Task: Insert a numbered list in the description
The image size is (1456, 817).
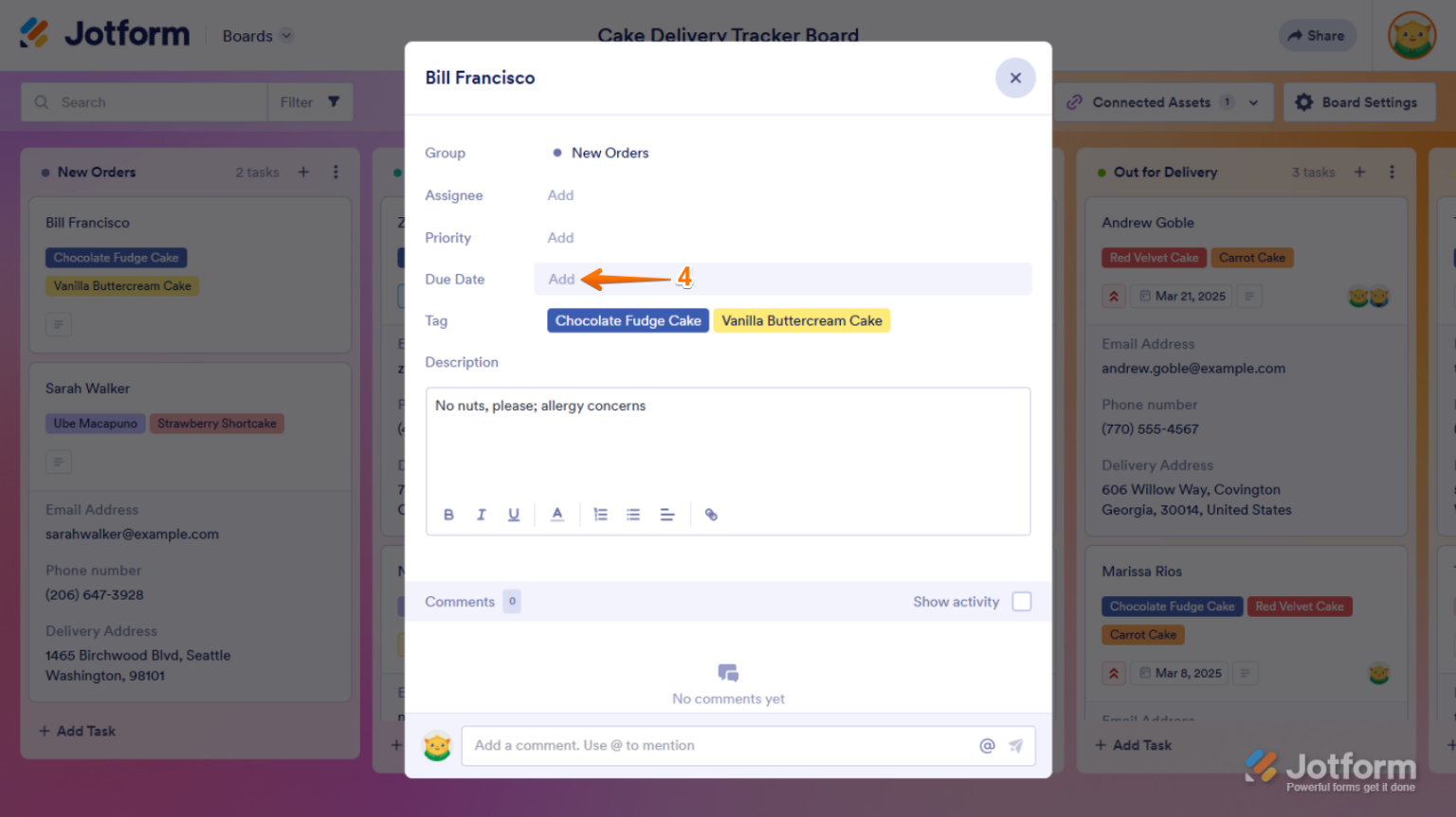Action: [600, 514]
